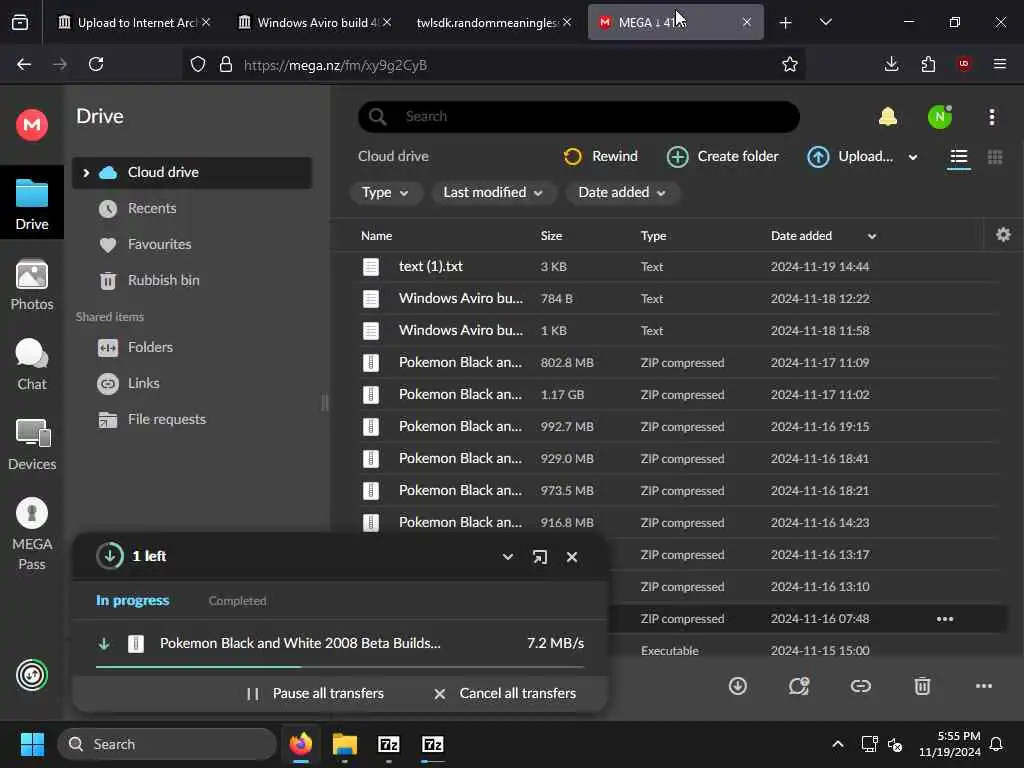This screenshot has height=768, width=1024.
Task: Open column settings gear
Action: [x=1003, y=234]
